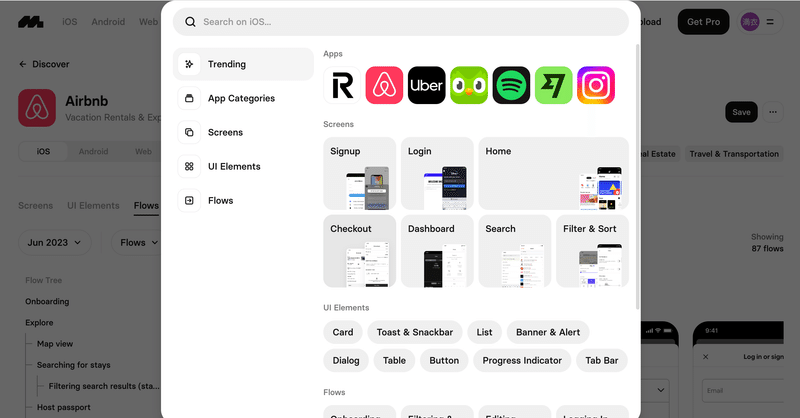Choose the Tab Bar chip
800x418 pixels.
pos(602,361)
